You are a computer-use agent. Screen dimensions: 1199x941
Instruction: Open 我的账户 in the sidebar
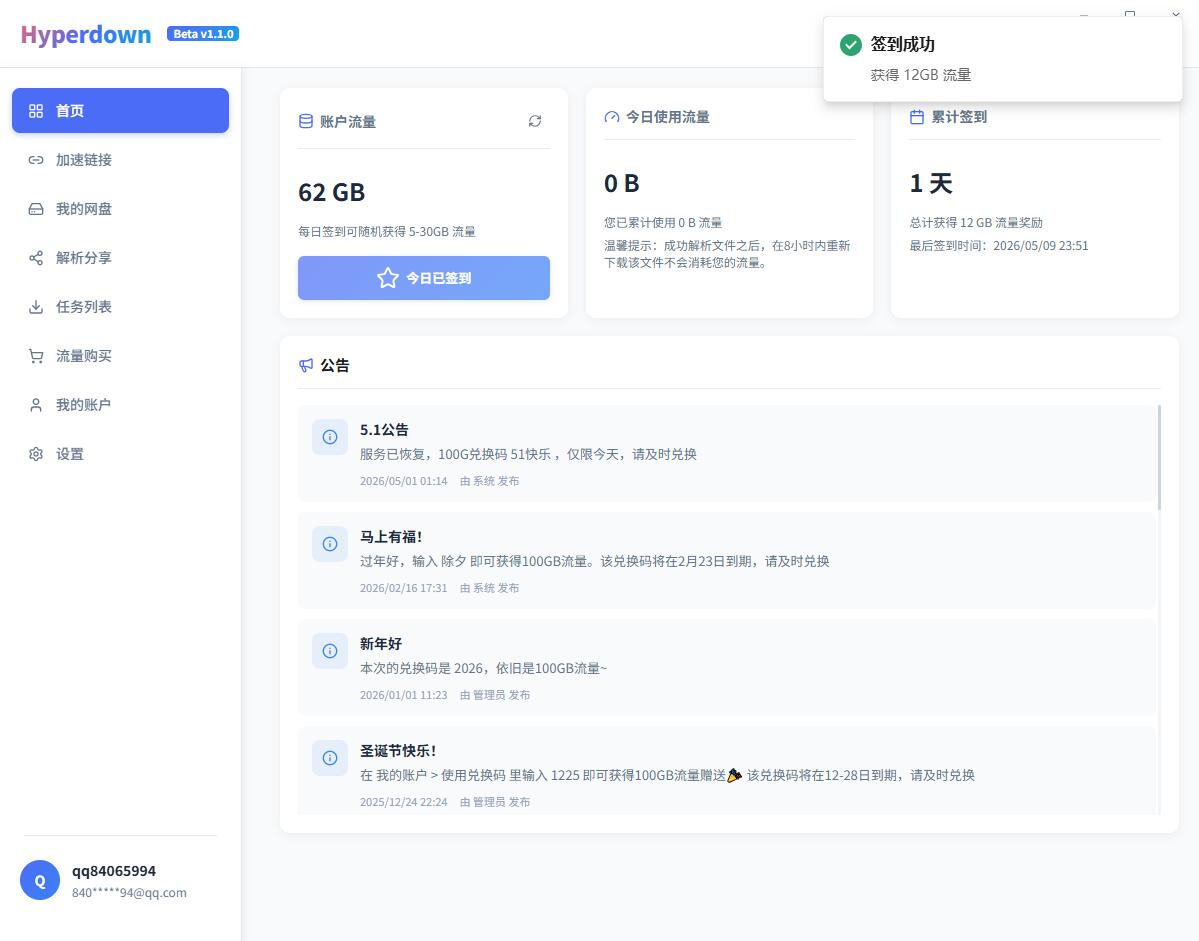point(120,404)
